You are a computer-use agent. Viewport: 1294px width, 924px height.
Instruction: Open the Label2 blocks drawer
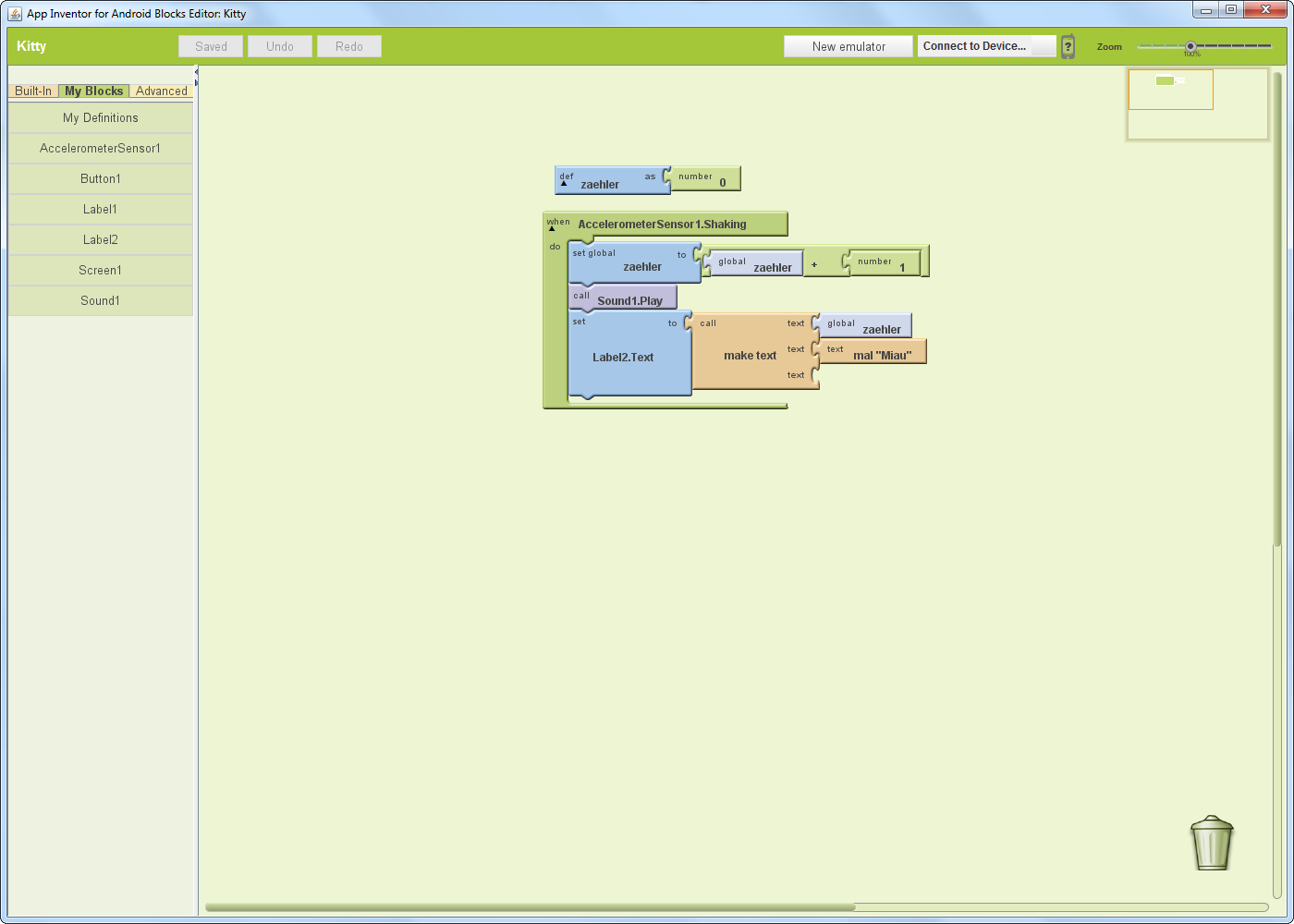(100, 239)
